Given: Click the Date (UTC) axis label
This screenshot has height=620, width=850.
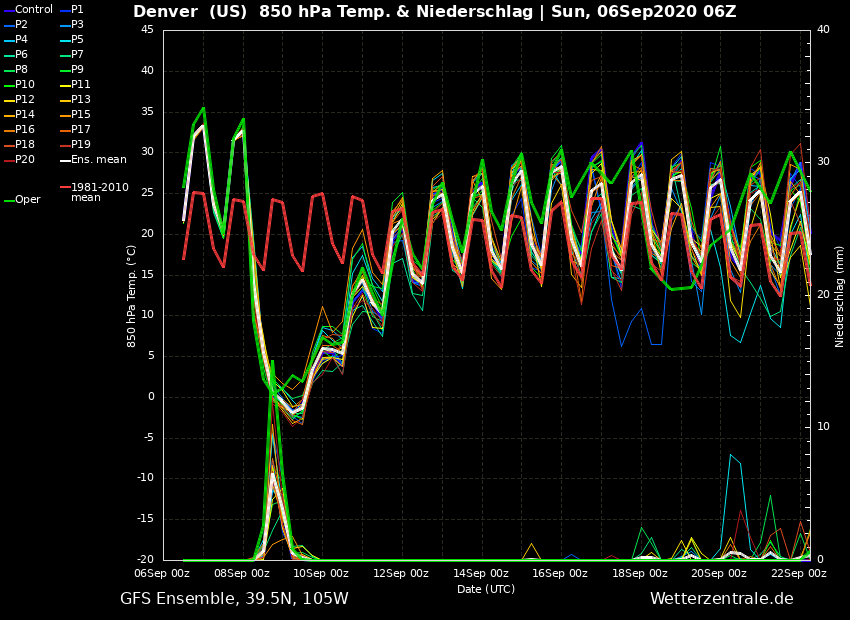Looking at the screenshot, I should pyautogui.click(x=486, y=589).
